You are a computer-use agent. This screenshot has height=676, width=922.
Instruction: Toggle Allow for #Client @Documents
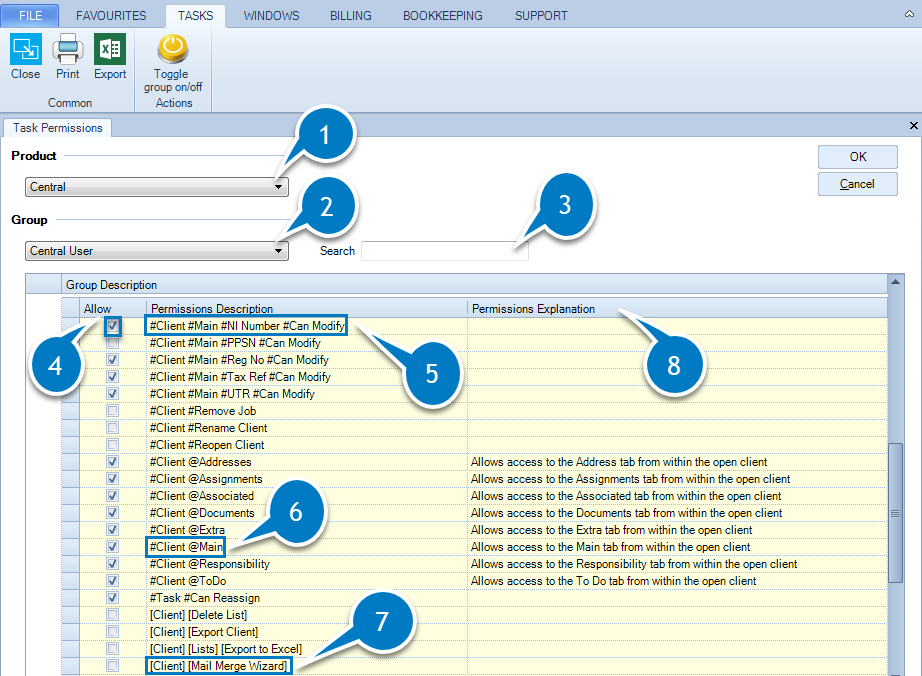pyautogui.click(x=112, y=513)
